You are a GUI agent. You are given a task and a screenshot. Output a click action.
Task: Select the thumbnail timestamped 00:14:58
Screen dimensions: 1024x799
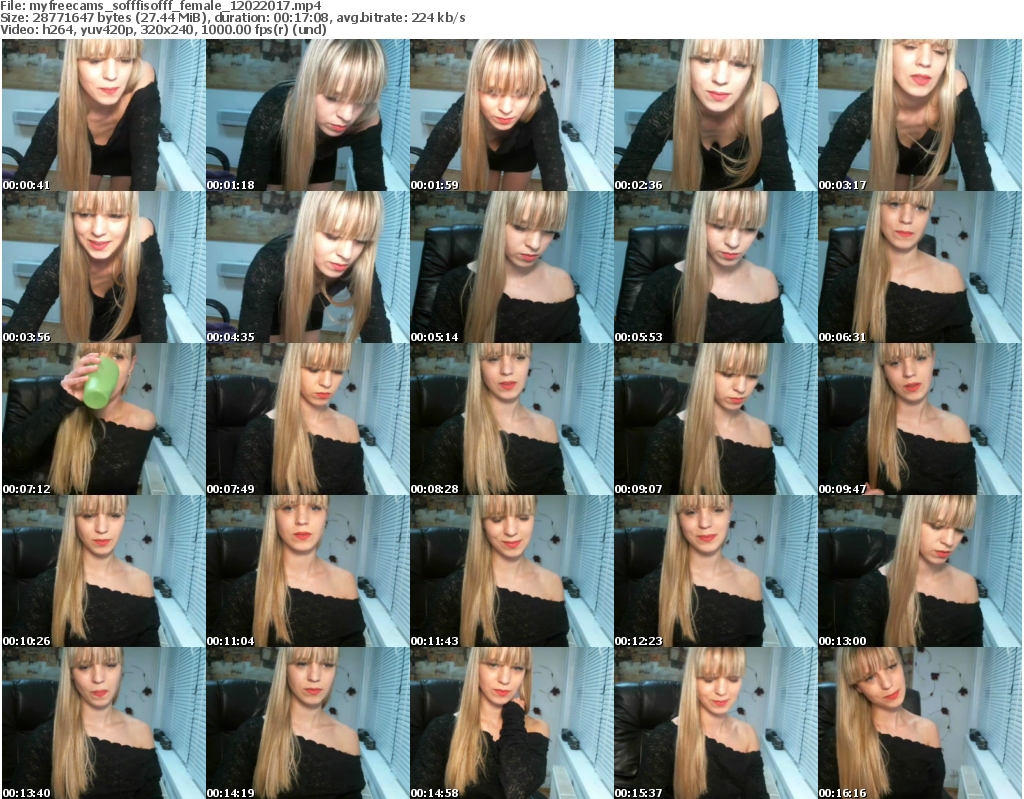(511, 723)
